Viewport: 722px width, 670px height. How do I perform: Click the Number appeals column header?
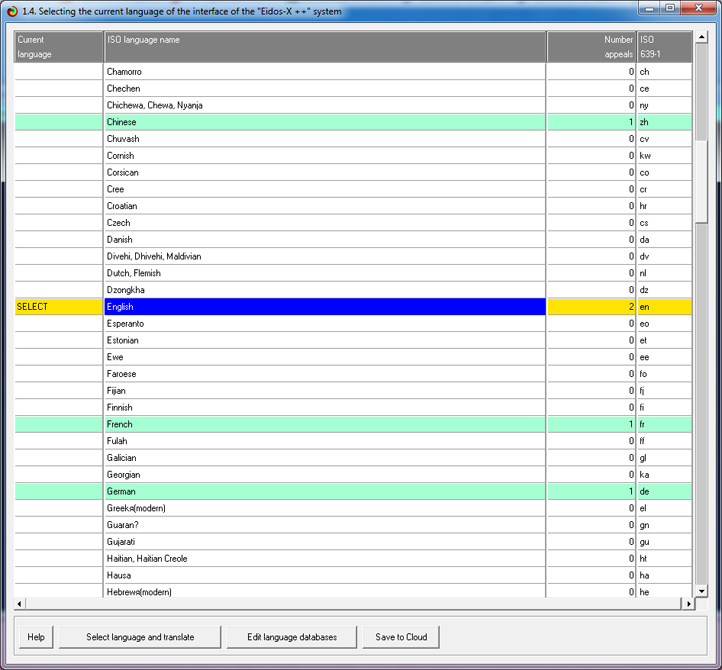click(x=591, y=47)
